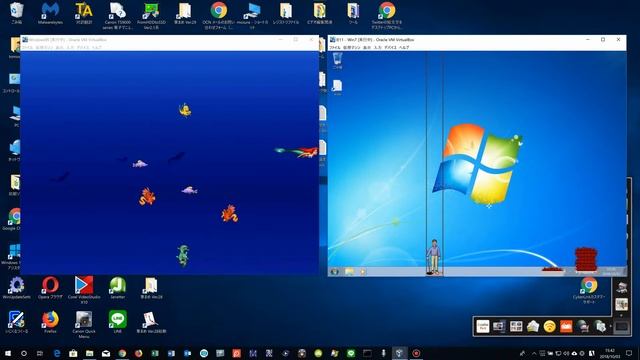The height and width of the screenshot is (360, 640).
Task: Click the envelope icon in Canon Quick Menu bar
Action: pyautogui.click(x=533, y=326)
